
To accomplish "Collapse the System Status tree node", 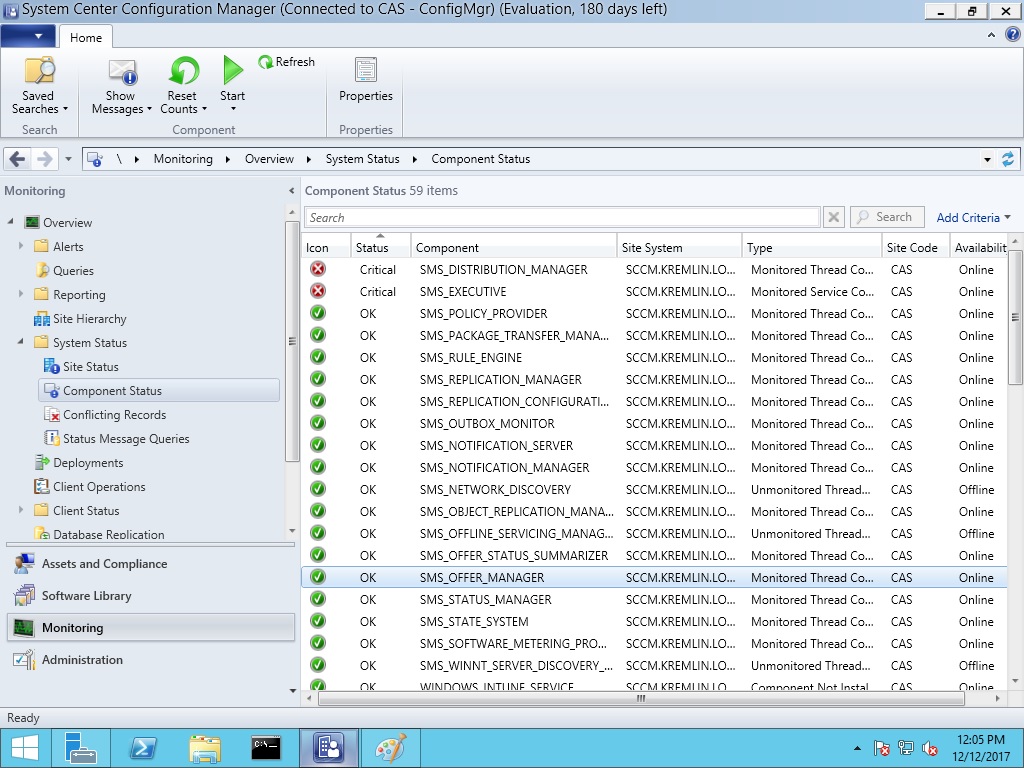I will [21, 342].
